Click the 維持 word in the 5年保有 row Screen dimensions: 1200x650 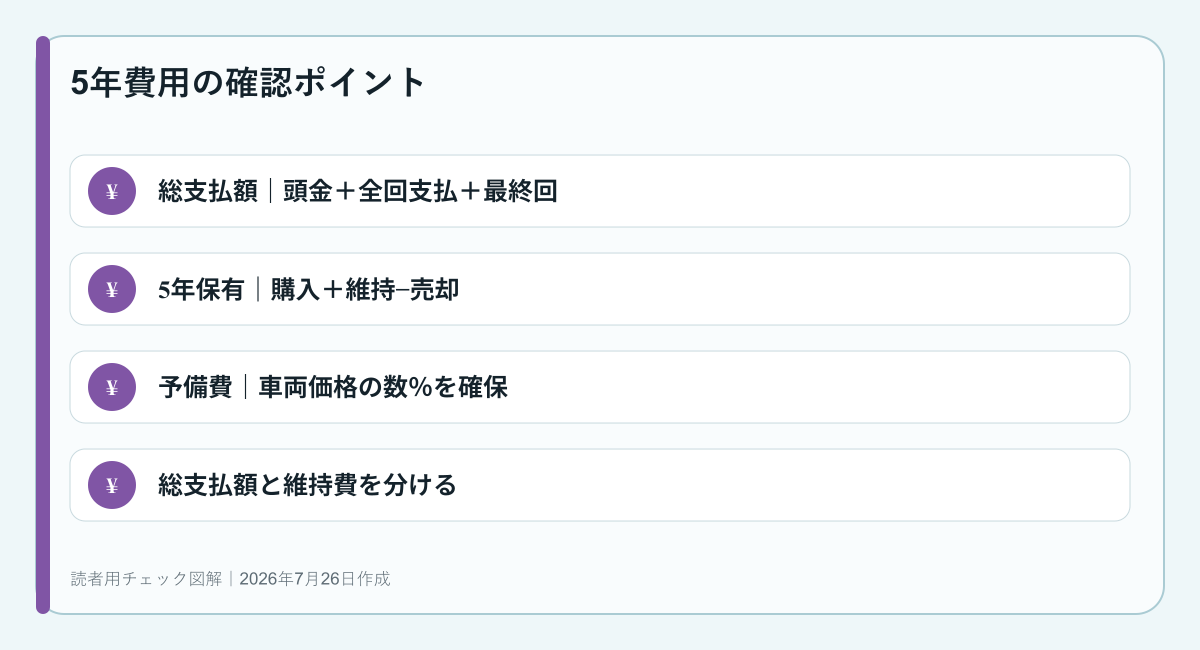pyautogui.click(x=370, y=289)
